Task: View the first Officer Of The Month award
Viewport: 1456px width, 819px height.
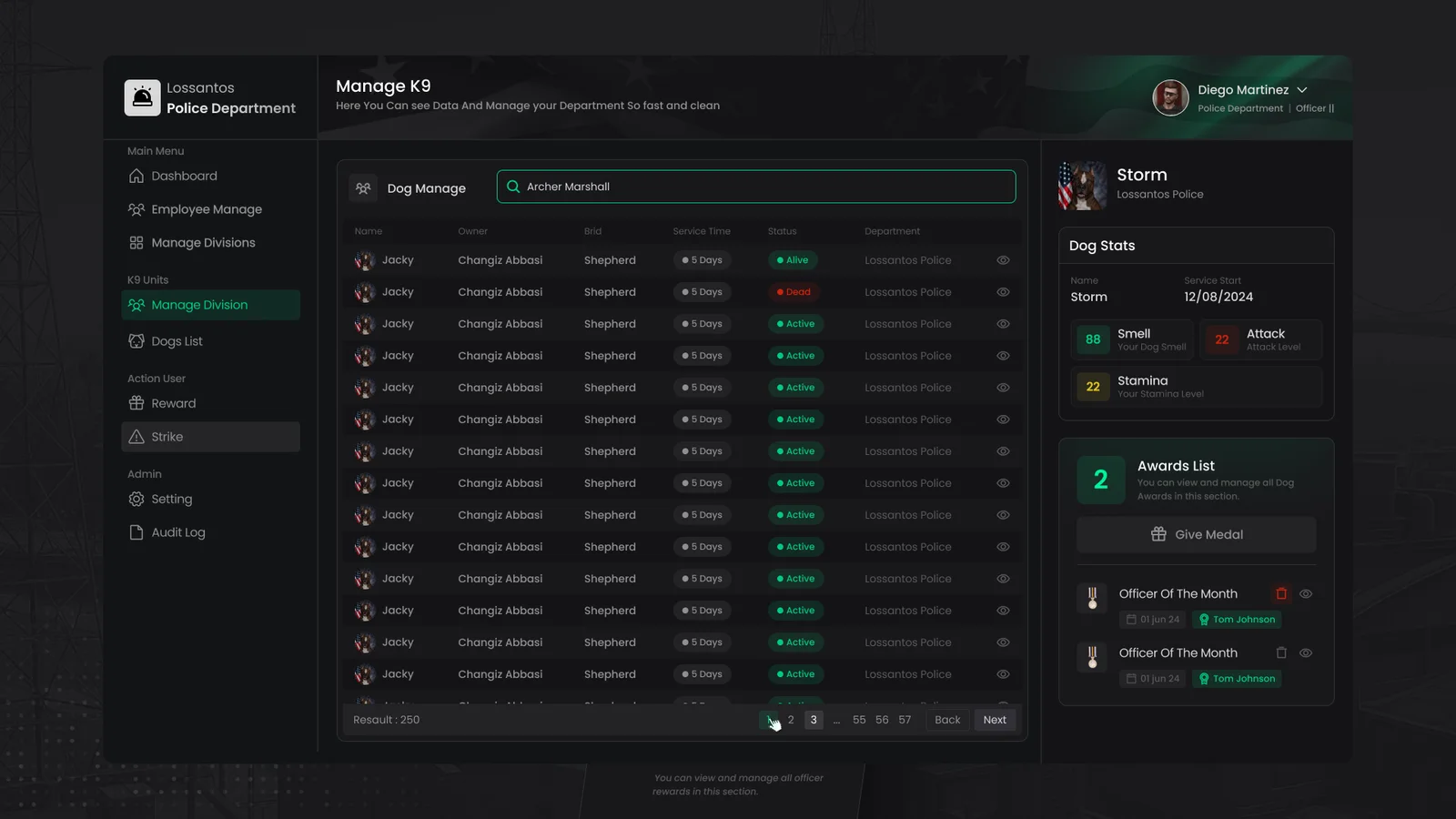Action: click(x=1306, y=594)
